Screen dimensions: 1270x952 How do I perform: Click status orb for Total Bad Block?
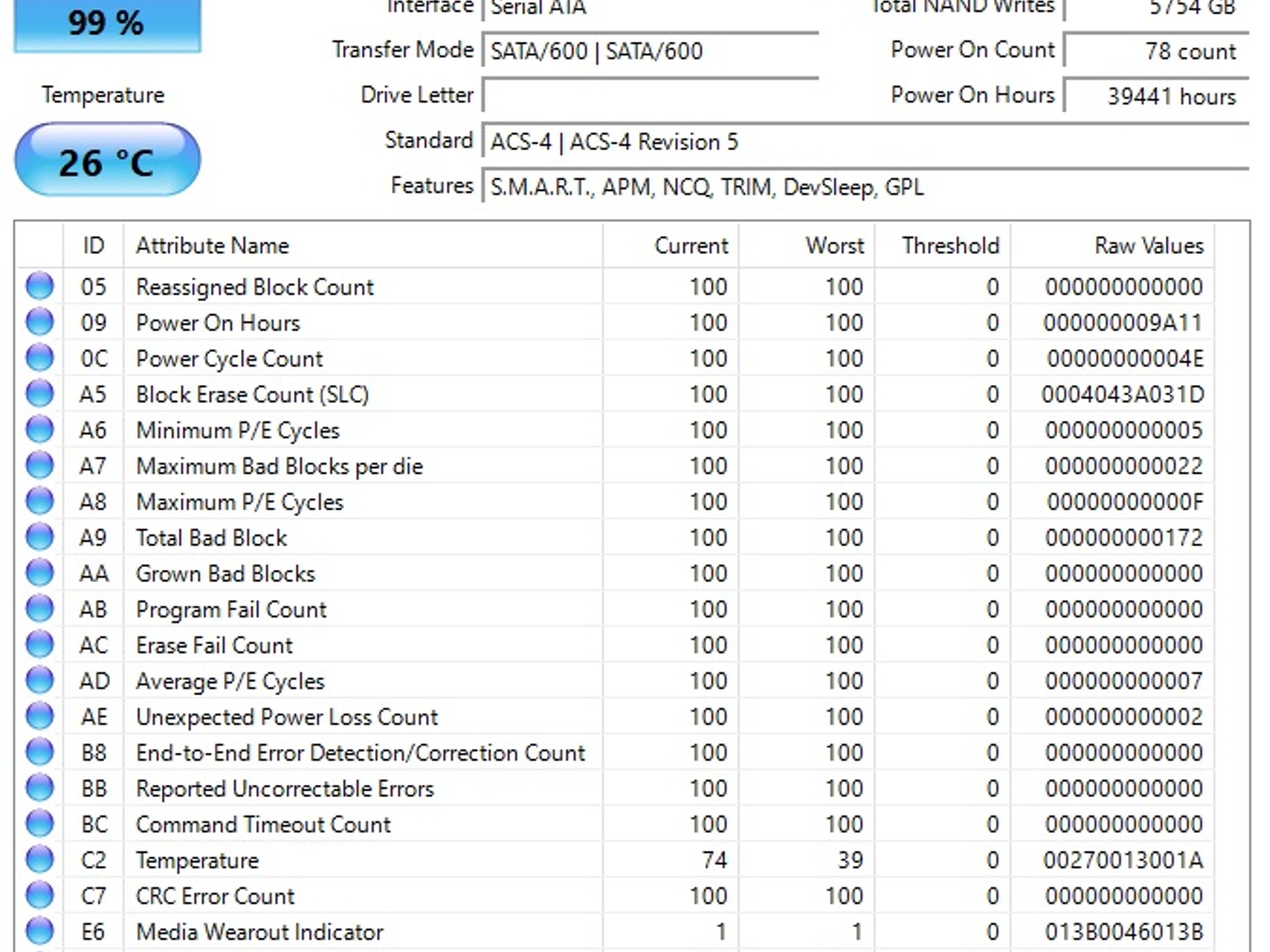pos(40,537)
